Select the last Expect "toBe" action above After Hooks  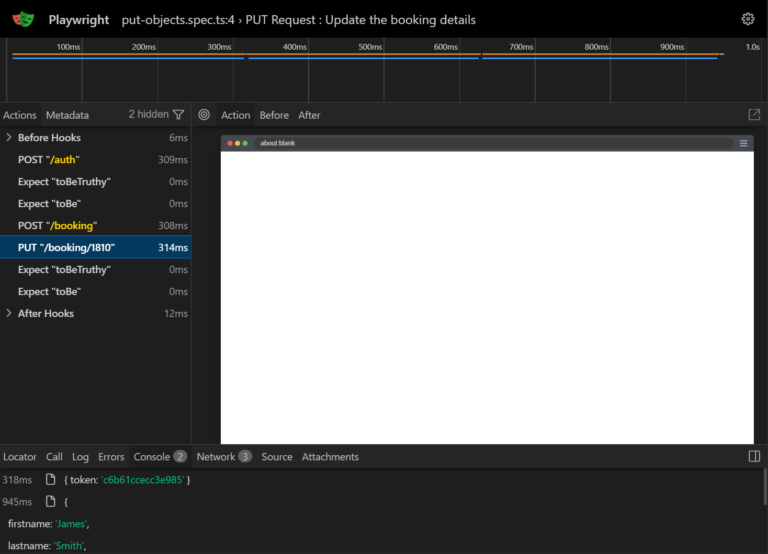coord(96,291)
